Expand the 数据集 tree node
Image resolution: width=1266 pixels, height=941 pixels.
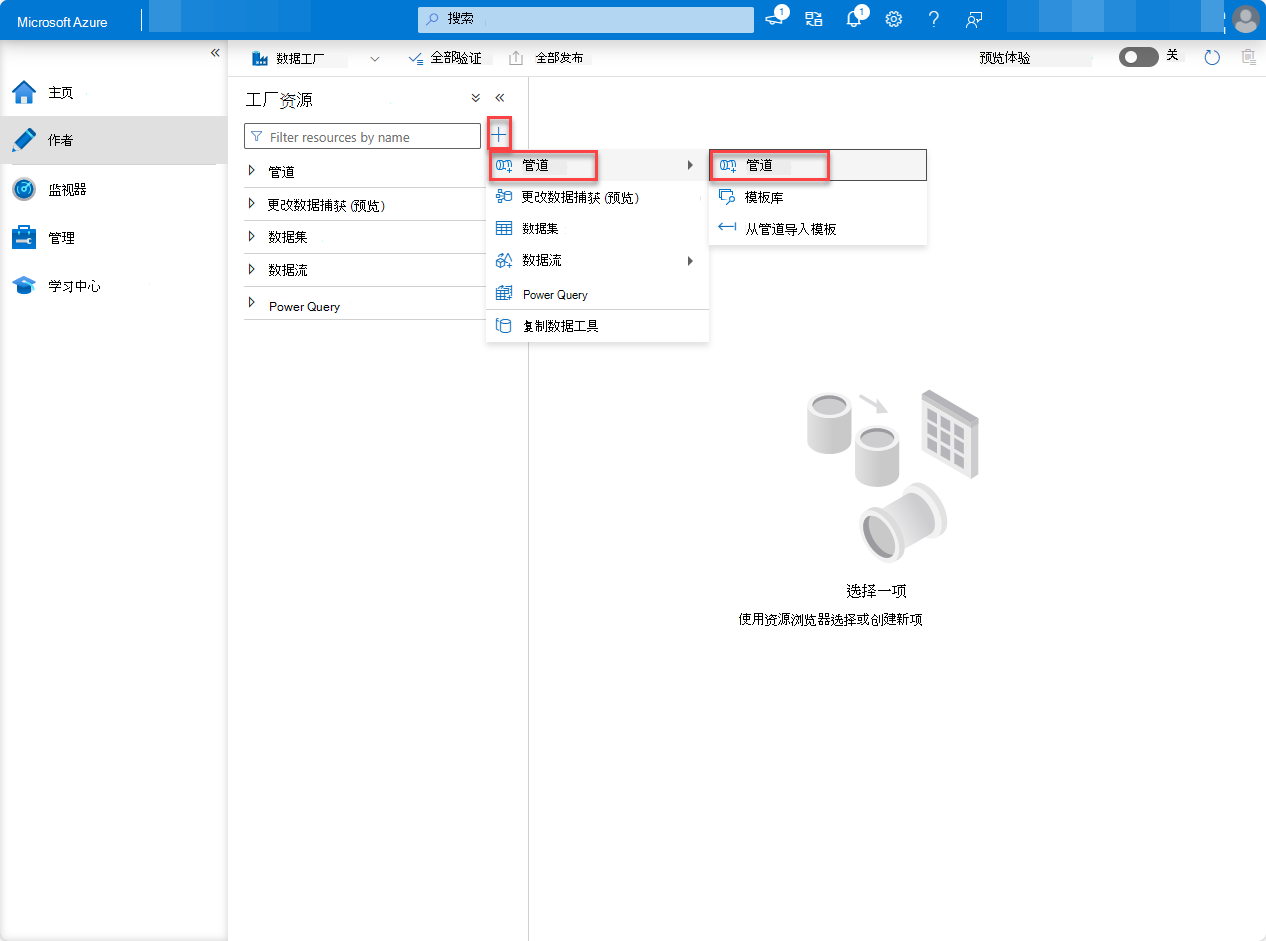(252, 237)
